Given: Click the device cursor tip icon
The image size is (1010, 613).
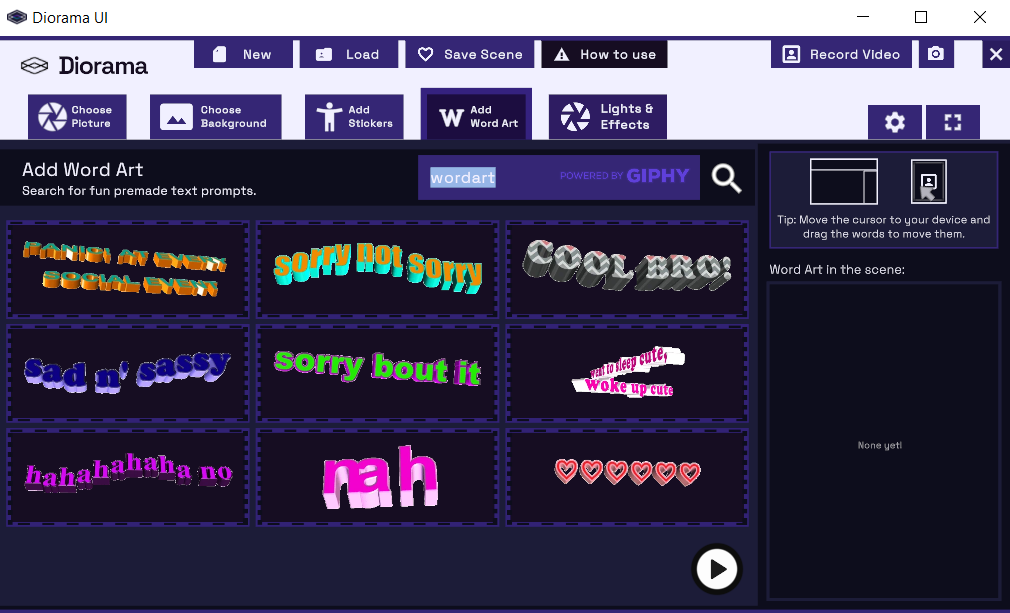Looking at the screenshot, I should coord(928,181).
